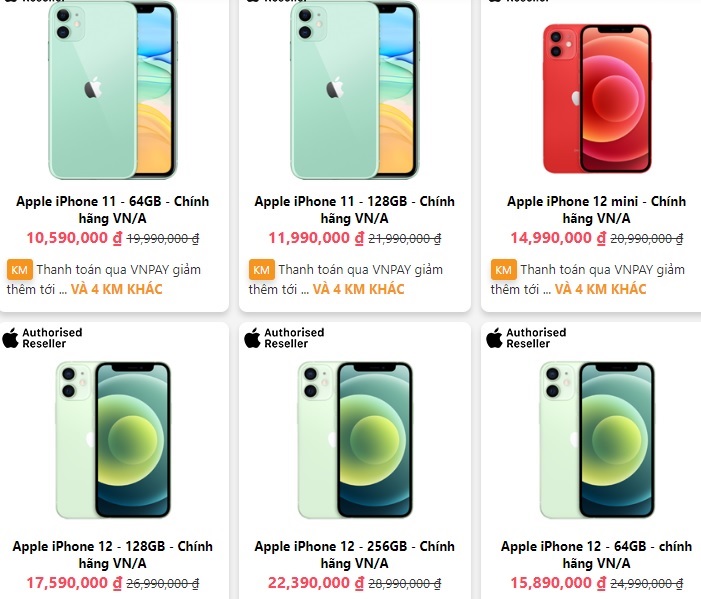This screenshot has height=599, width=701.
Task: Expand 'VÀ 4 KM KHÁC' under iPhone 11 128GB
Action: (x=359, y=289)
